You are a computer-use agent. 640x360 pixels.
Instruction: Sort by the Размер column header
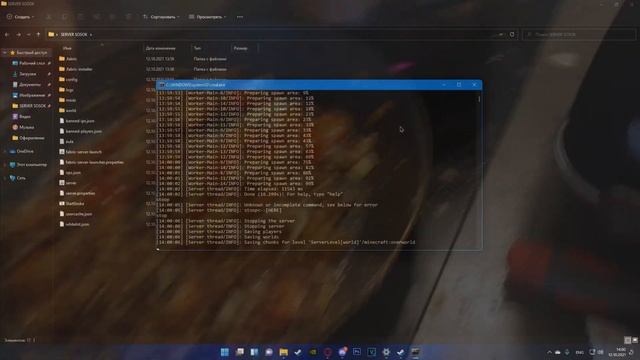(240, 48)
